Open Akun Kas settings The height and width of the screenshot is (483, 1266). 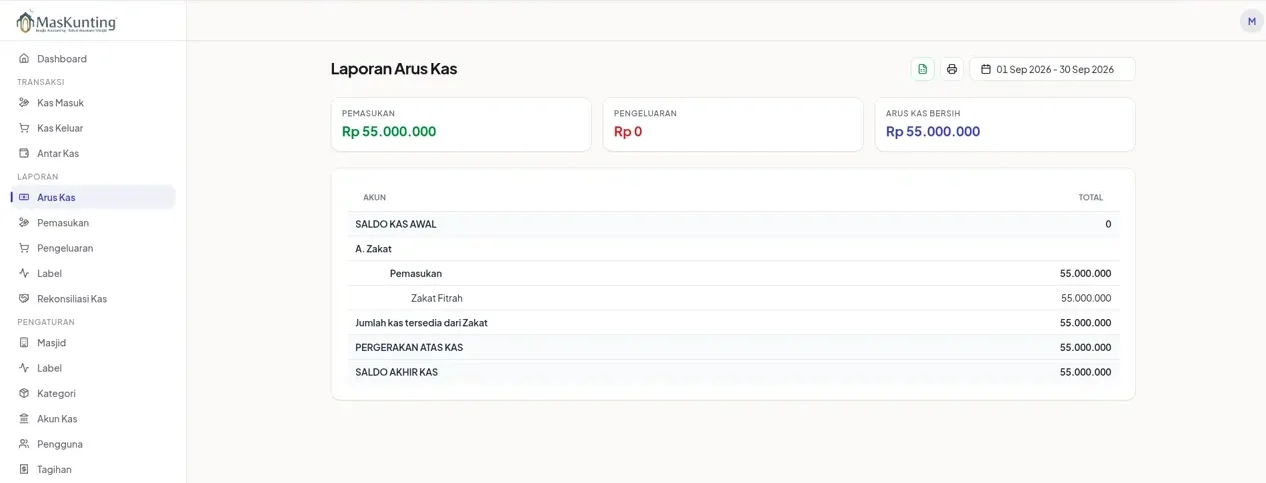(93, 419)
